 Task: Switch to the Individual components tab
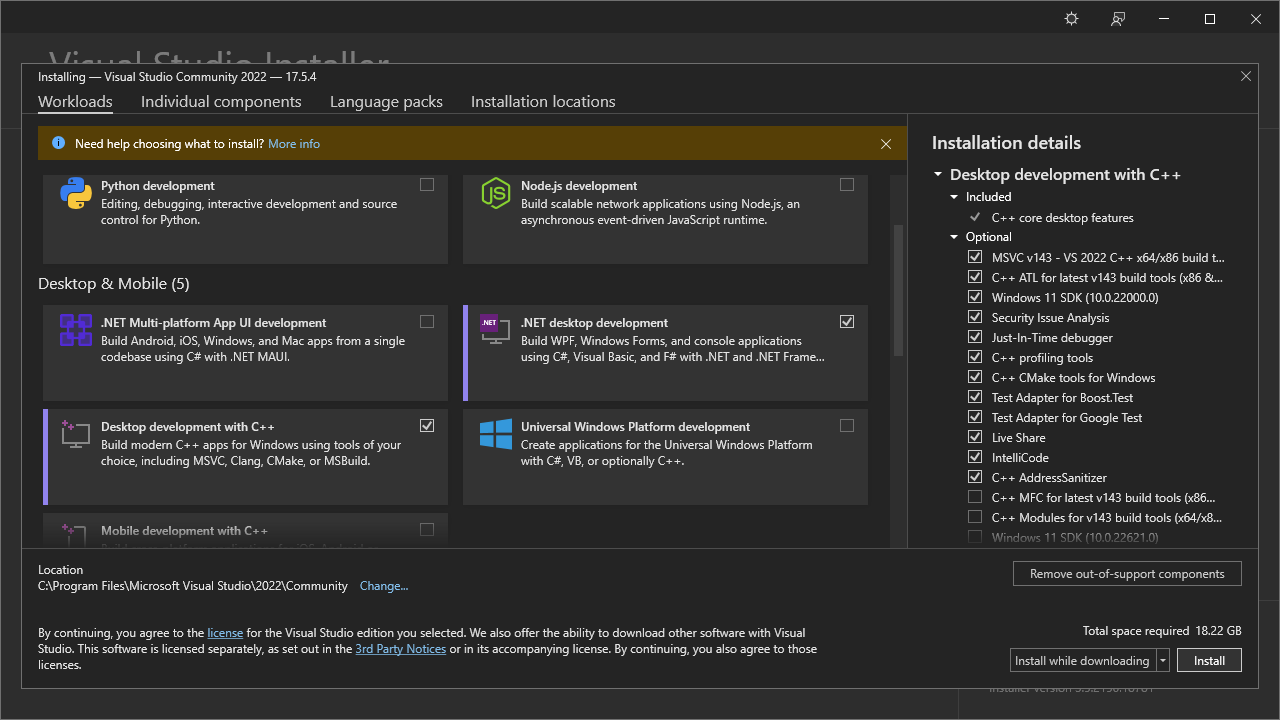[221, 102]
